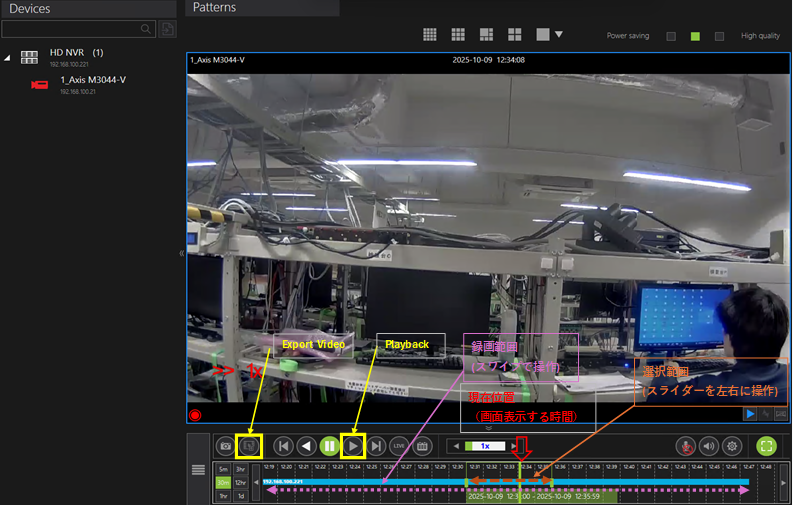Collapse the HD NVR tree node
The height and width of the screenshot is (510, 799).
coord(8,57)
